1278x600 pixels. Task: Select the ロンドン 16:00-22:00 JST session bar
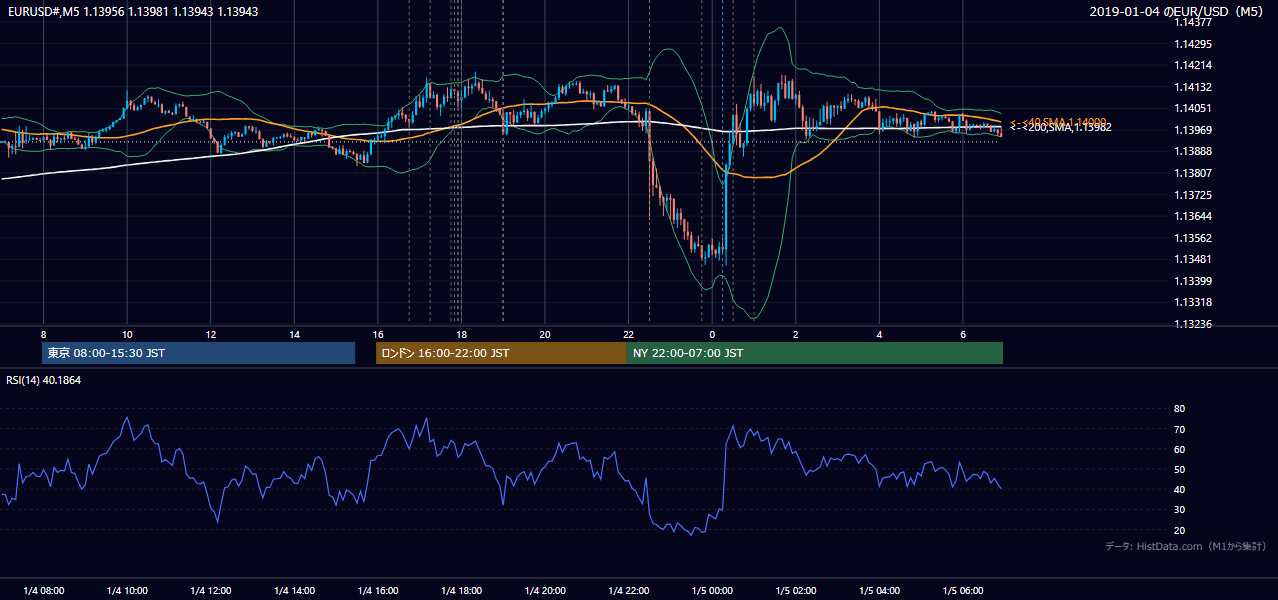501,353
